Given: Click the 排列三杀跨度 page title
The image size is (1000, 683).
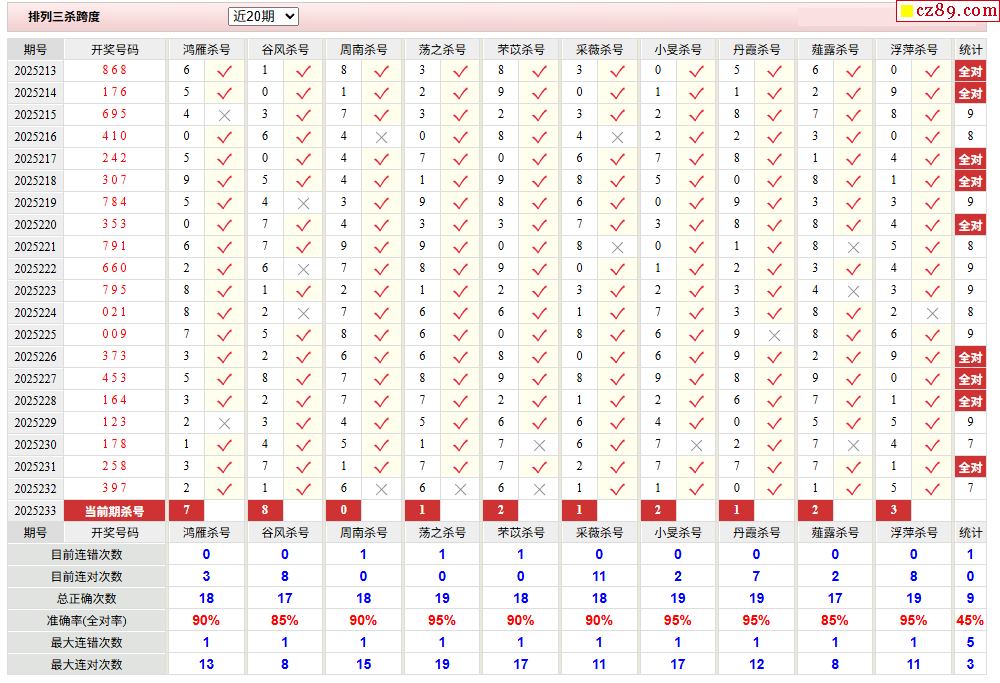Looking at the screenshot, I should pos(64,17).
